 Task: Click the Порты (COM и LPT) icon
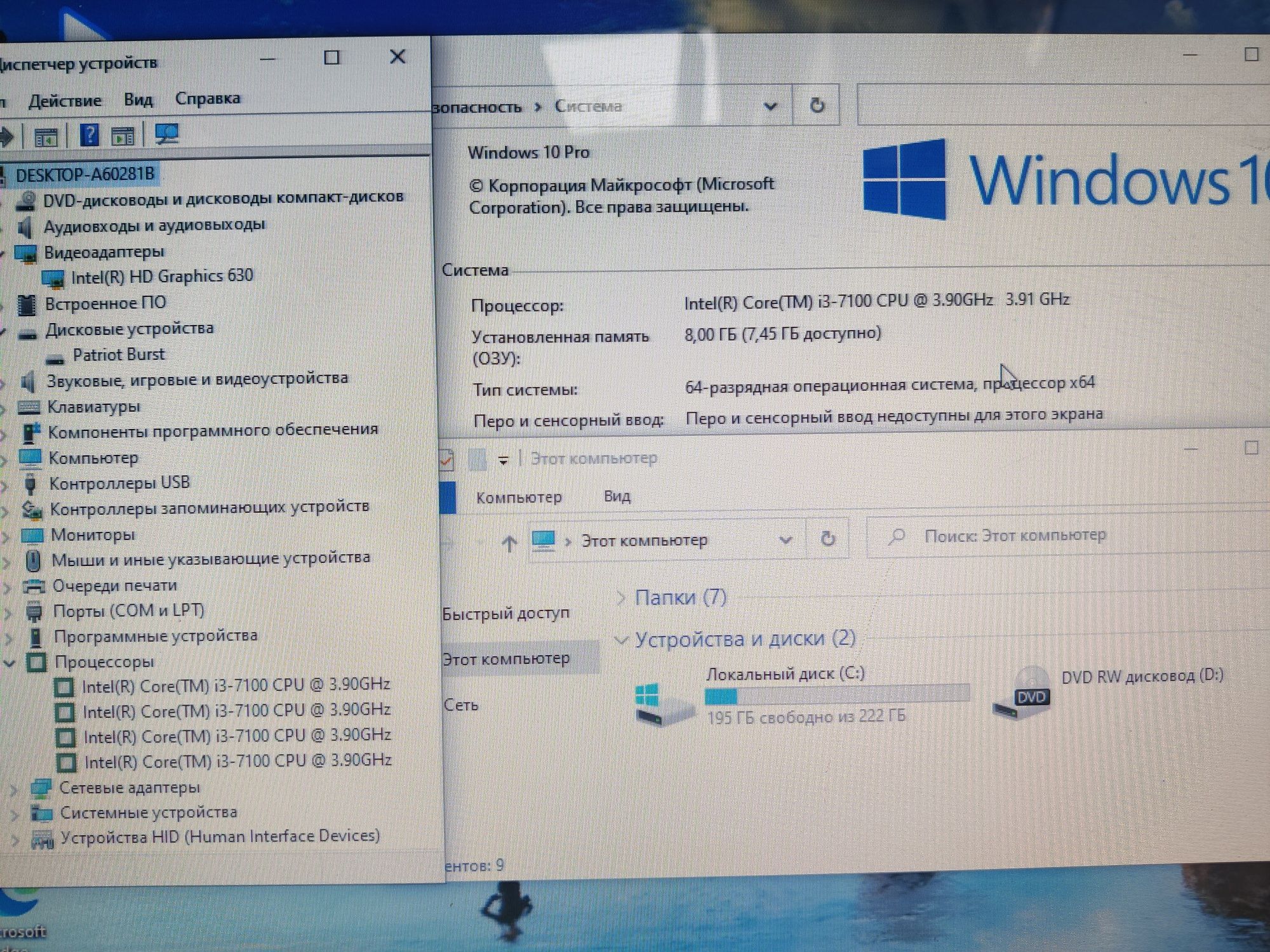(x=34, y=612)
